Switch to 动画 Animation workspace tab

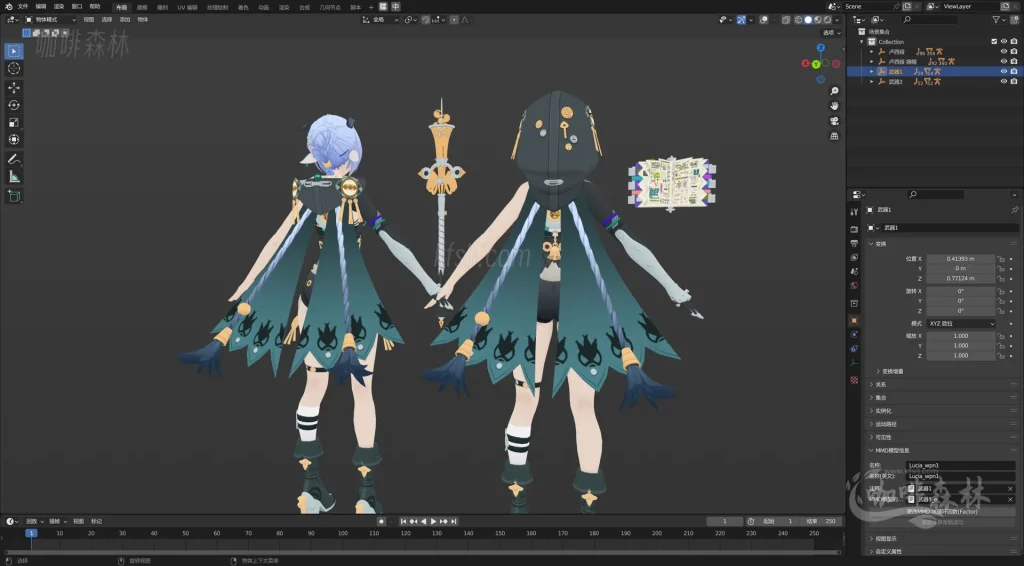click(x=263, y=7)
